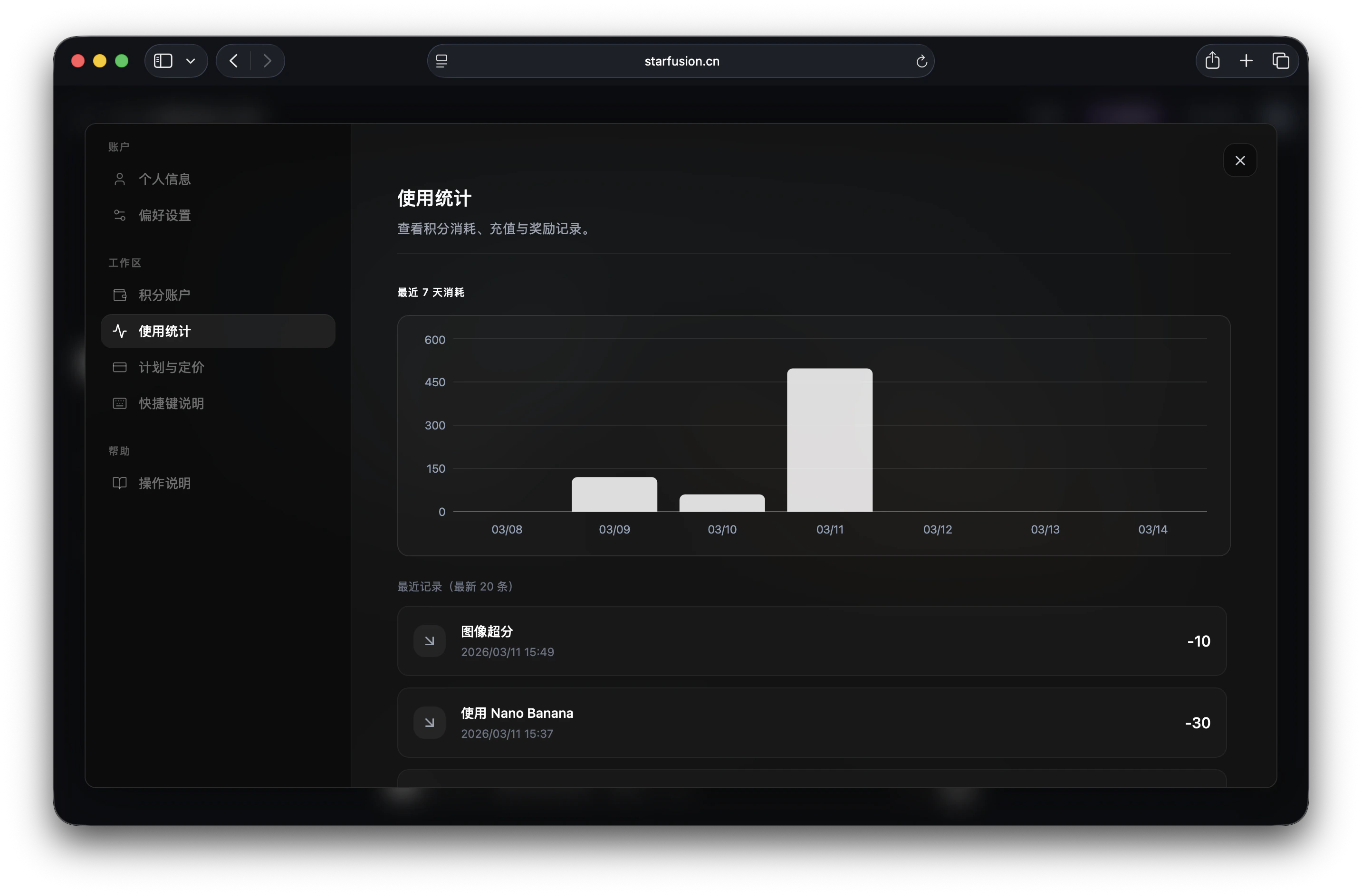Switch to 积分账户 section
This screenshot has width=1362, height=896.
coord(164,295)
